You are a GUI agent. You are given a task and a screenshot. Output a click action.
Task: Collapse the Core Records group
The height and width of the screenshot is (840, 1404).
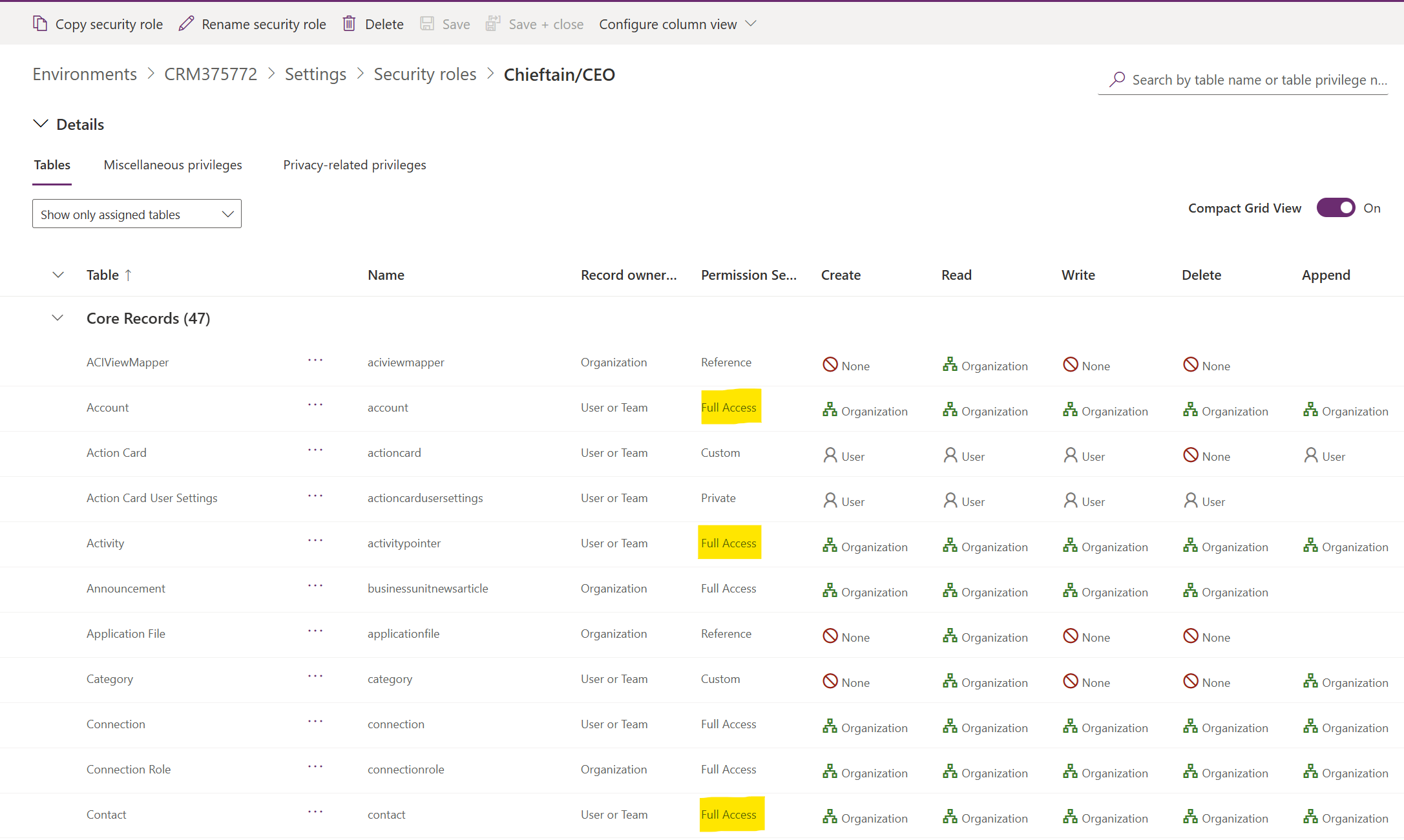coord(58,318)
